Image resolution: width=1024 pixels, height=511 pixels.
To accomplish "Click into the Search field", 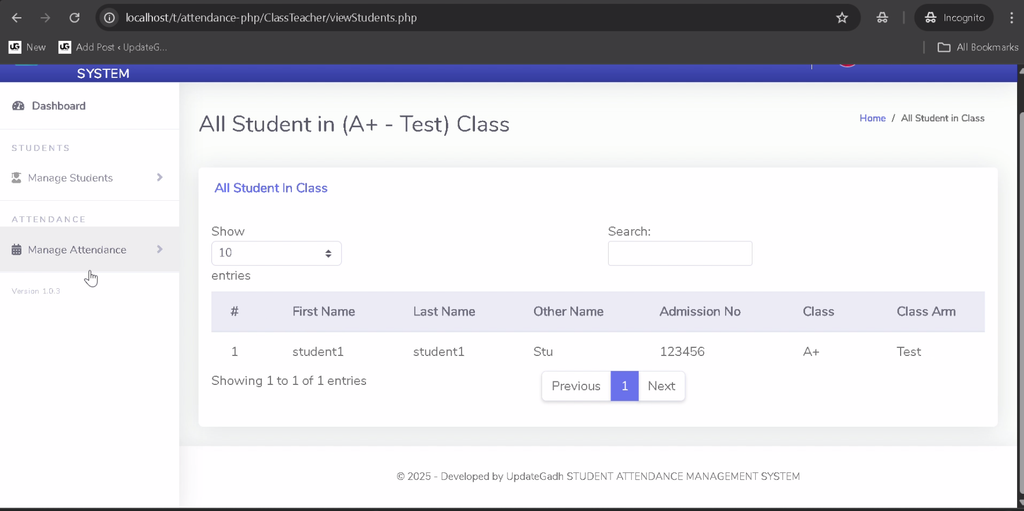I will pos(680,253).
